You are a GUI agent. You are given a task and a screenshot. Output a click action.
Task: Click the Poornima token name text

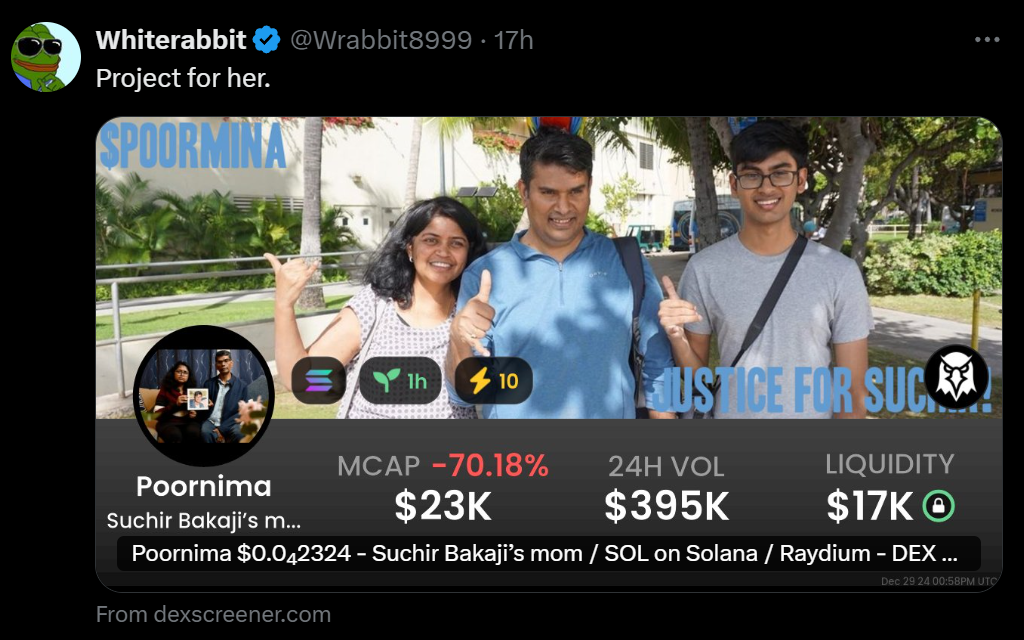(x=204, y=486)
